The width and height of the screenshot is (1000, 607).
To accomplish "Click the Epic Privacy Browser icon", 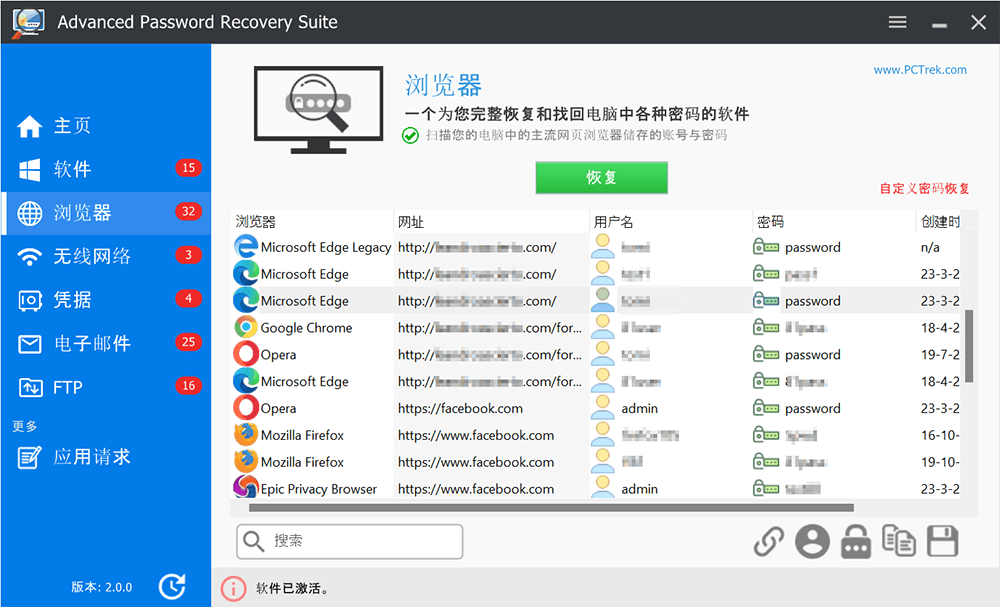I will [246, 488].
